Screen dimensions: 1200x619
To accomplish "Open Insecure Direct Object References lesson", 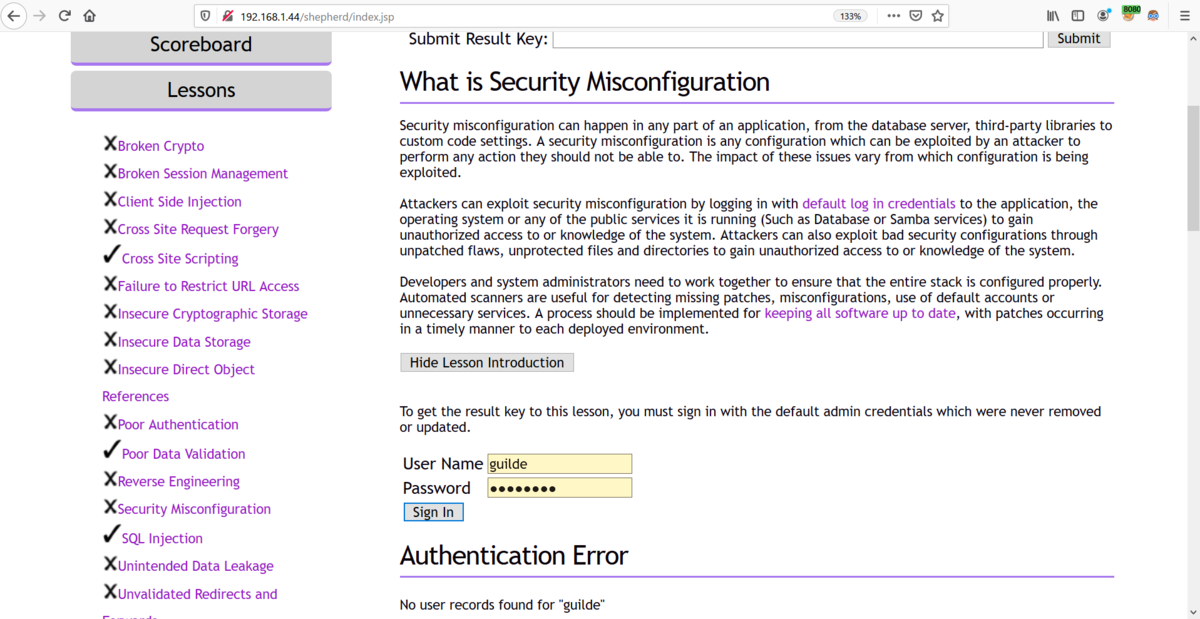I will point(186,369).
